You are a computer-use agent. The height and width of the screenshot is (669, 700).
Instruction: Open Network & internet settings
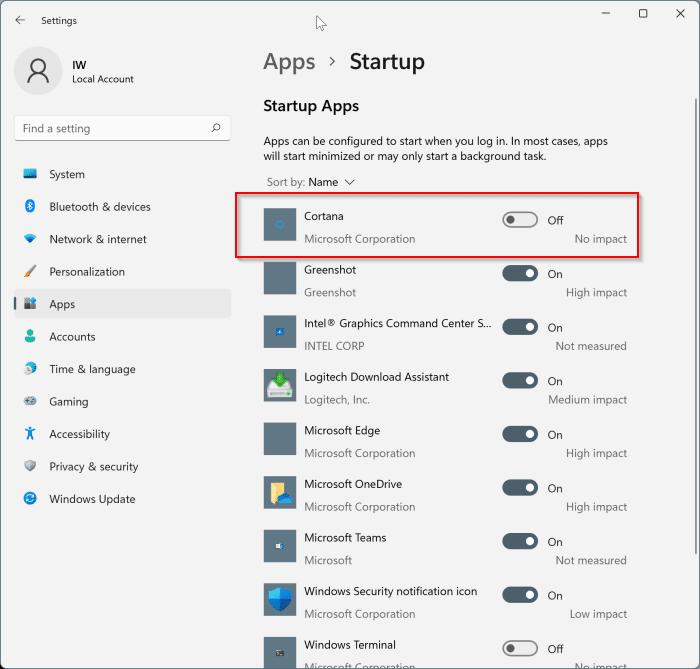(x=123, y=239)
